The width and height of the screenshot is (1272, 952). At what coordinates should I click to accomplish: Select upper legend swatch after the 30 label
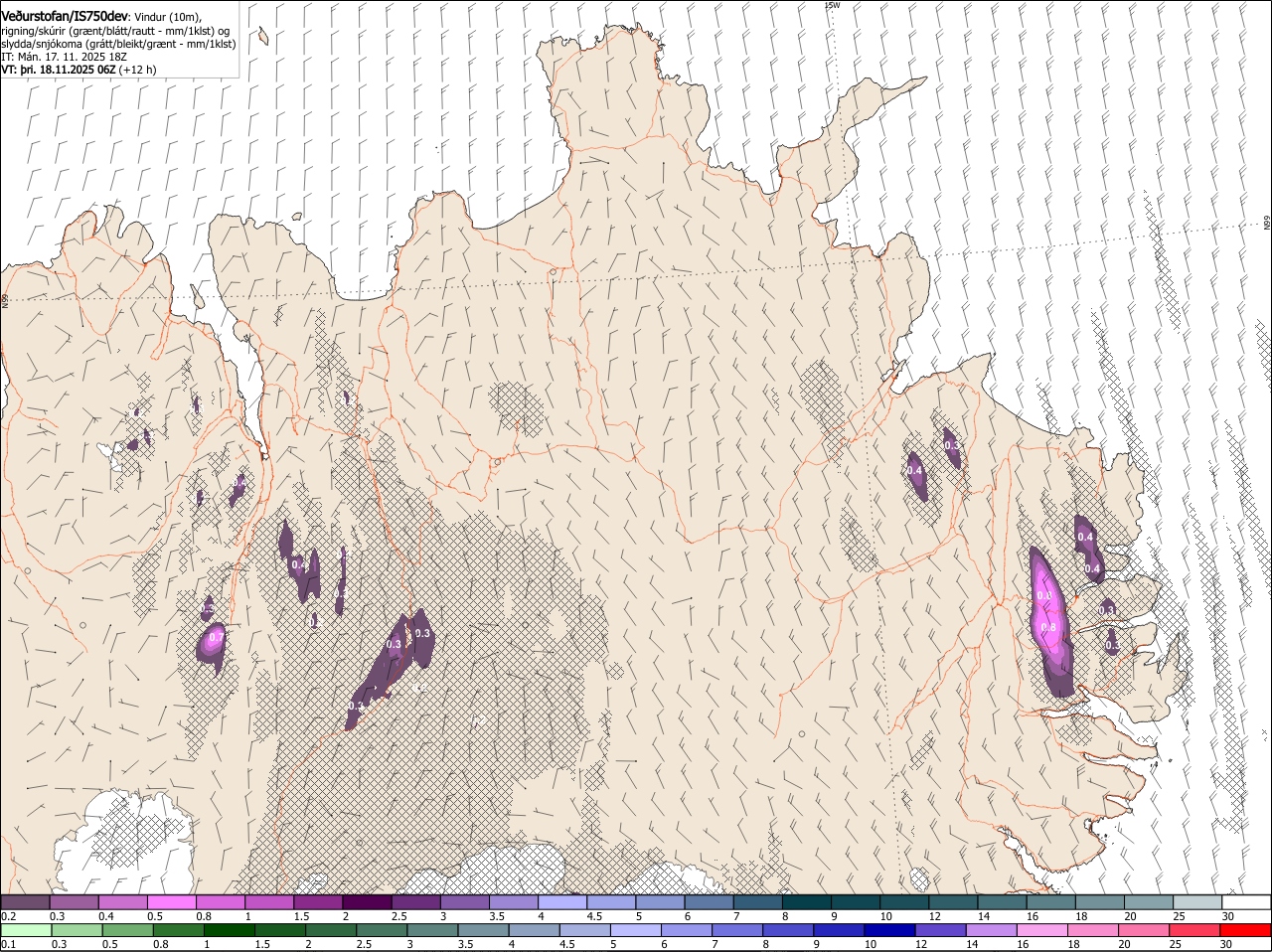(1247, 901)
